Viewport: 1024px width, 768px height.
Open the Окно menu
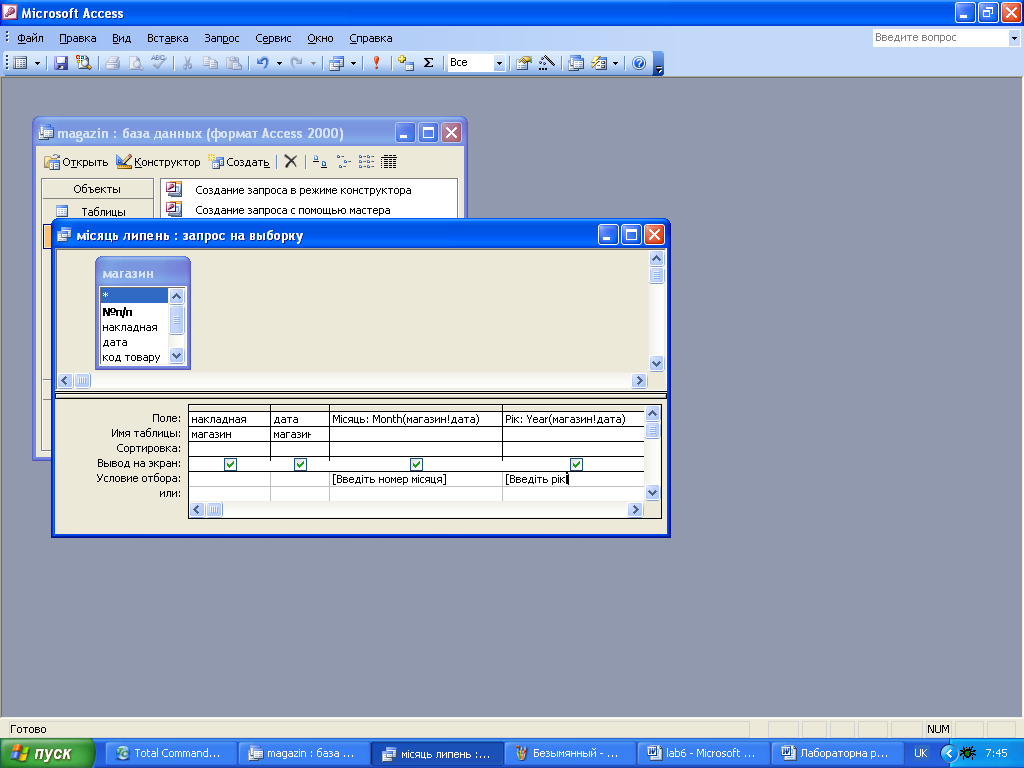[320, 38]
